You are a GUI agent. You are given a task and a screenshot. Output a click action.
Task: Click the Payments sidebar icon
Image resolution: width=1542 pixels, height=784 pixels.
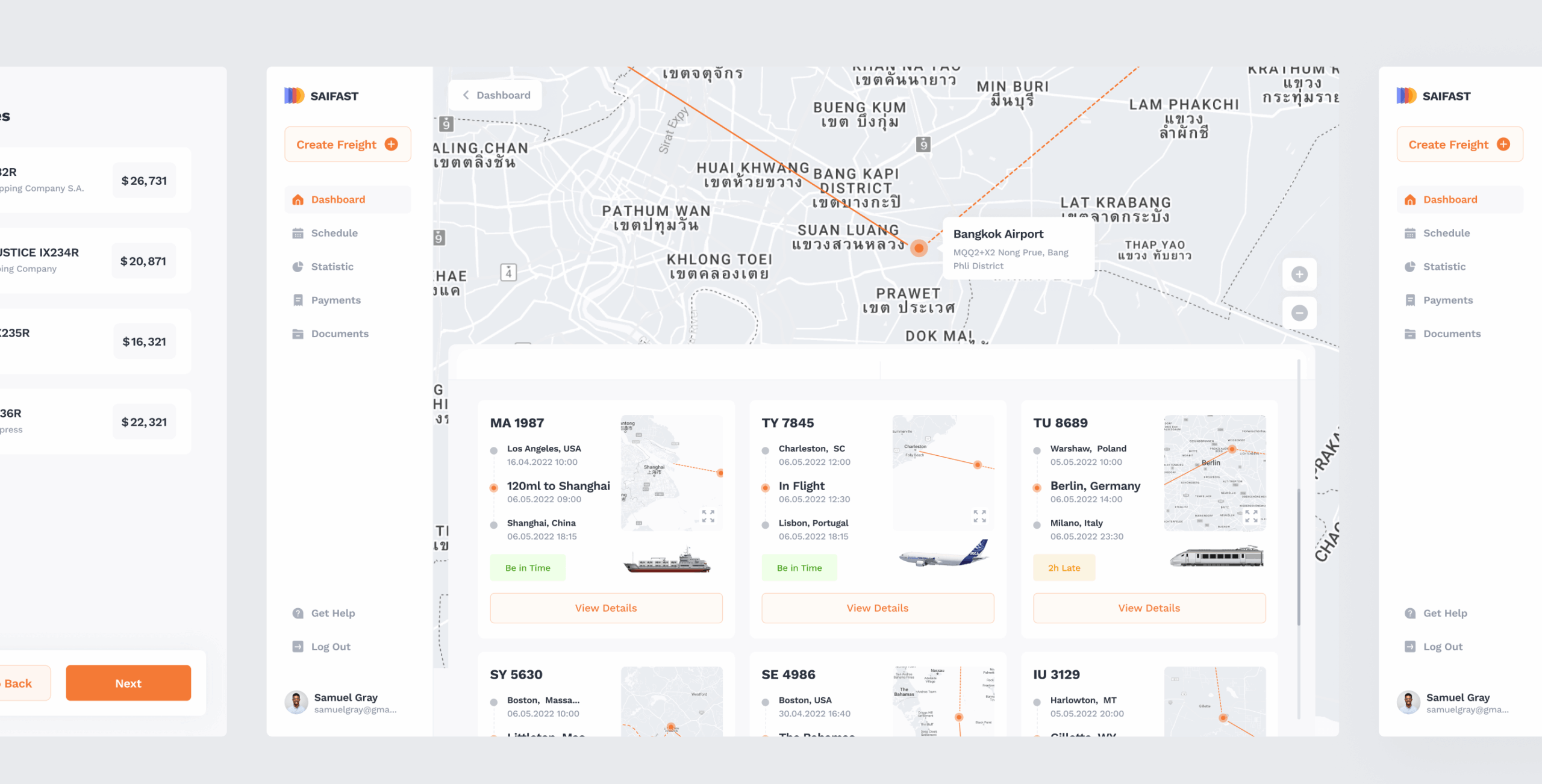[x=298, y=300]
